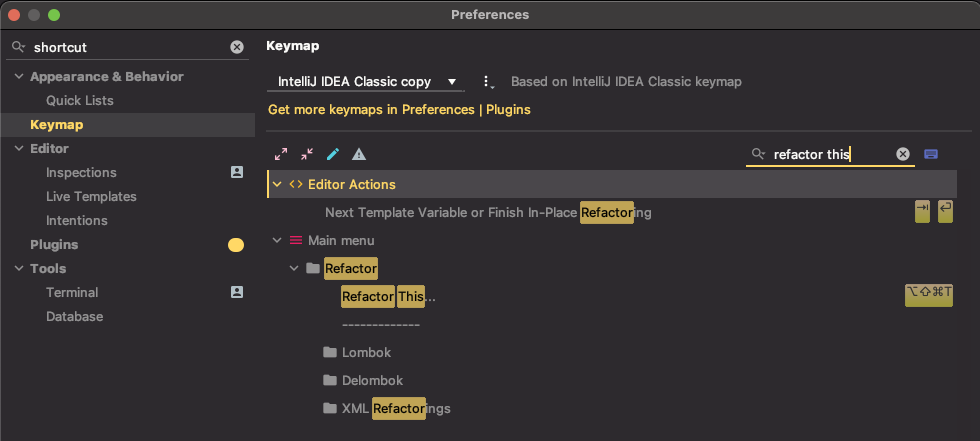Click the 'refactor this' keymap search input
The height and width of the screenshot is (441, 980).
click(830, 154)
